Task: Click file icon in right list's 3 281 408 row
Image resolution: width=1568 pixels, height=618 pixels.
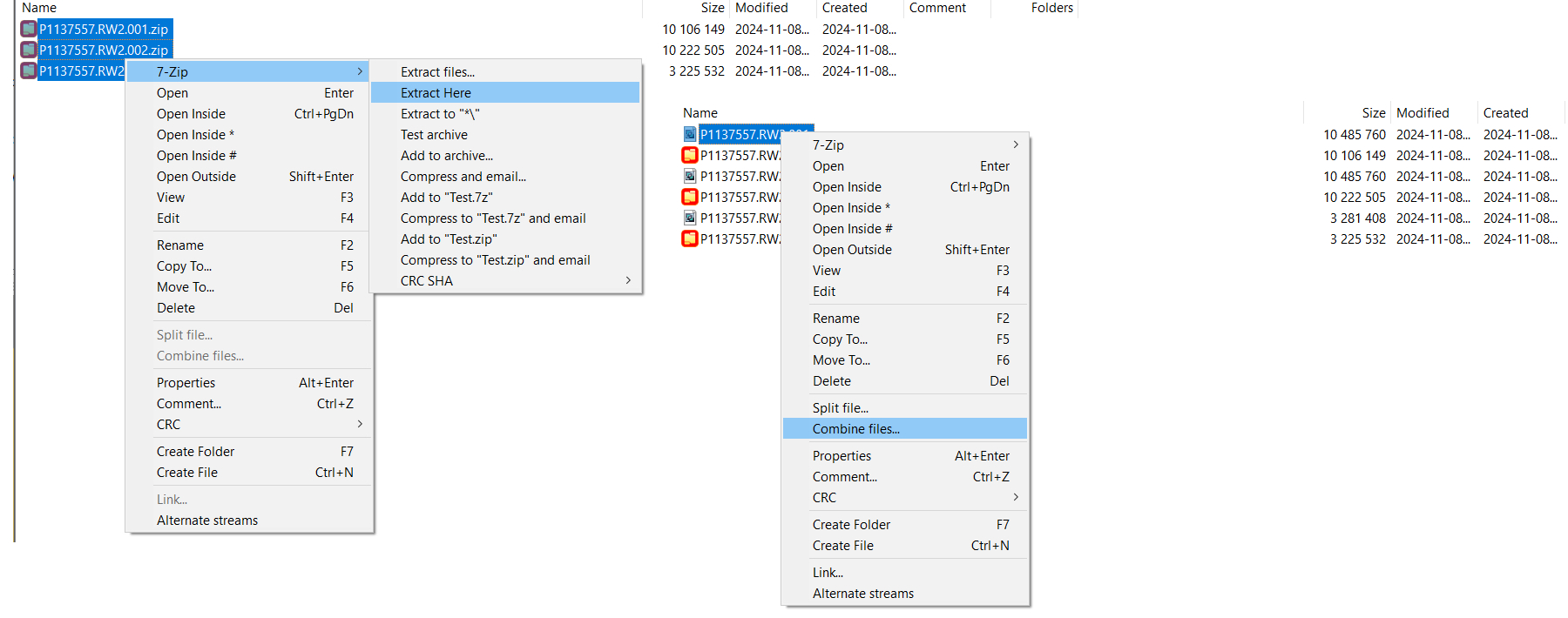Action: coord(690,218)
